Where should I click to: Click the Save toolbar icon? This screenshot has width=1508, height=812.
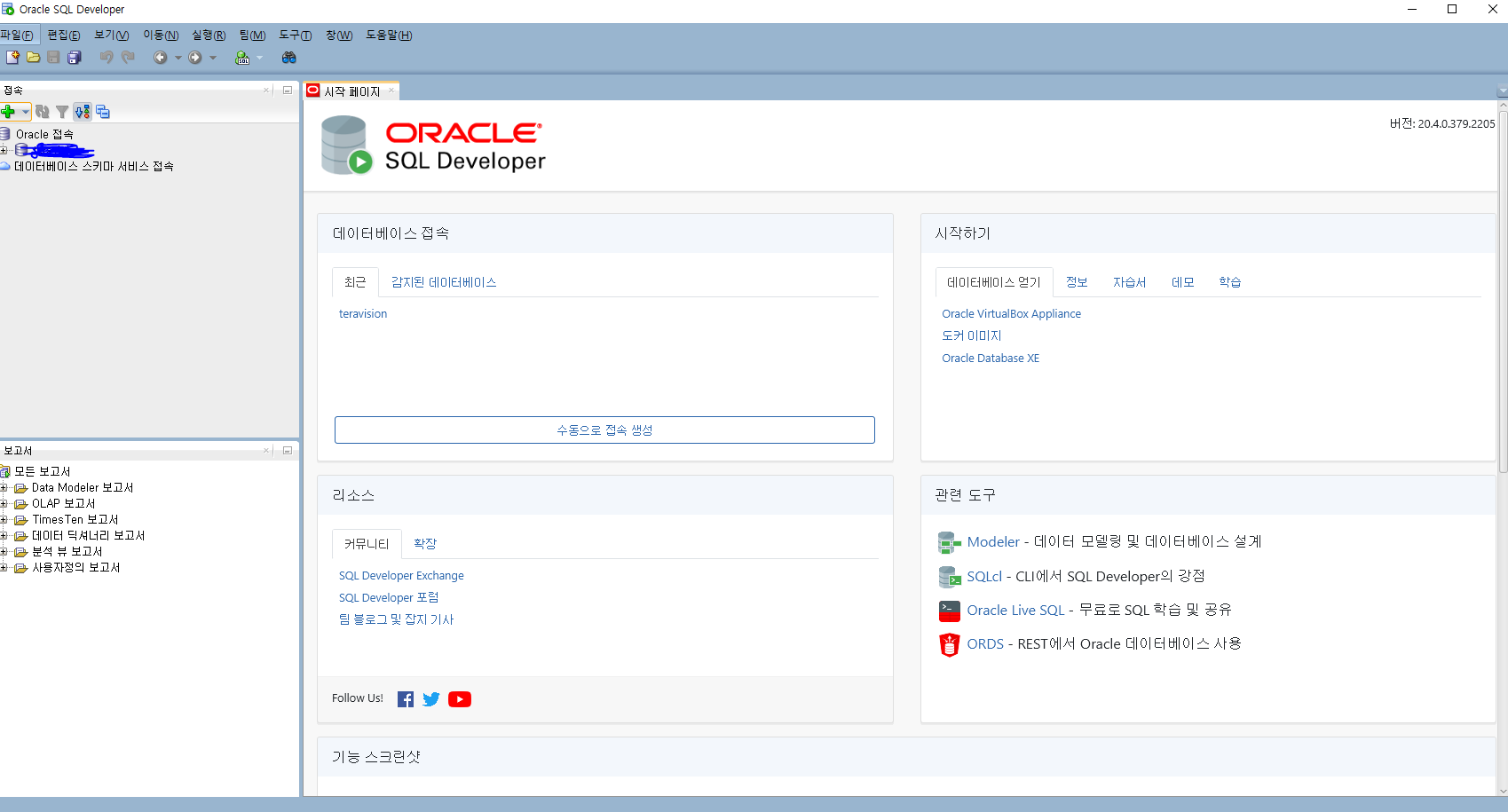(53, 58)
